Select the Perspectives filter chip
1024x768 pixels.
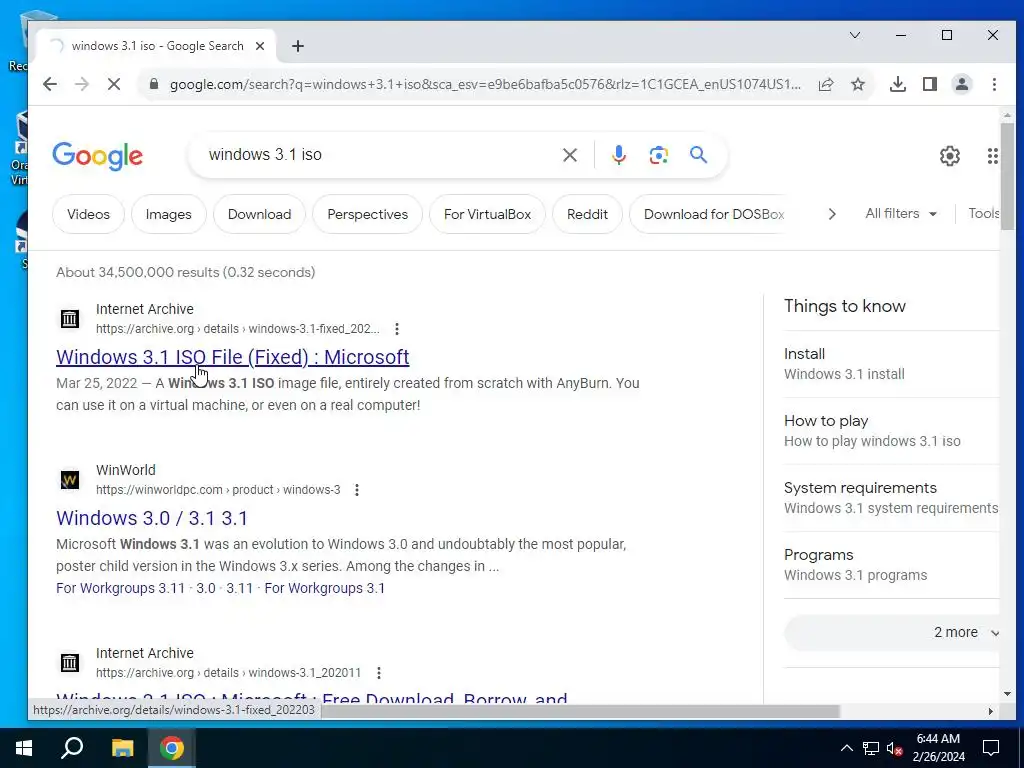(368, 214)
